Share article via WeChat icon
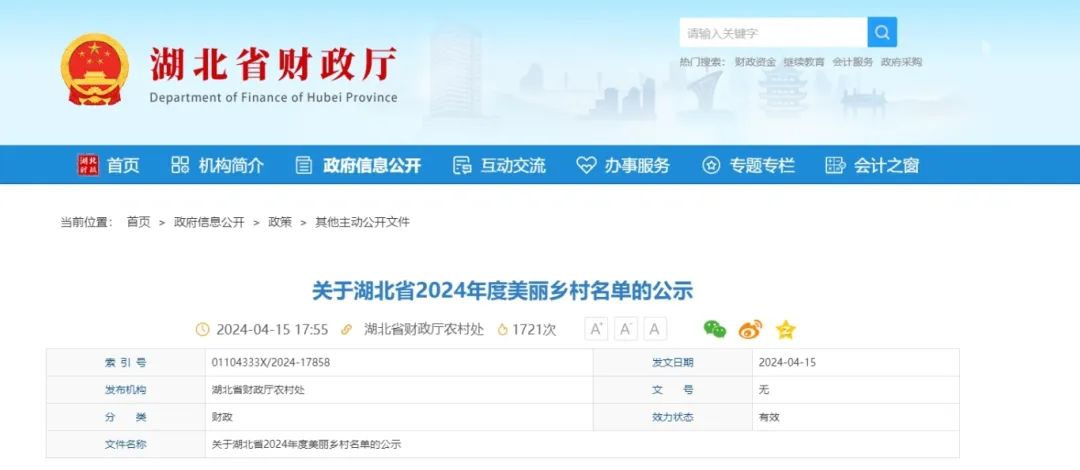 [714, 329]
